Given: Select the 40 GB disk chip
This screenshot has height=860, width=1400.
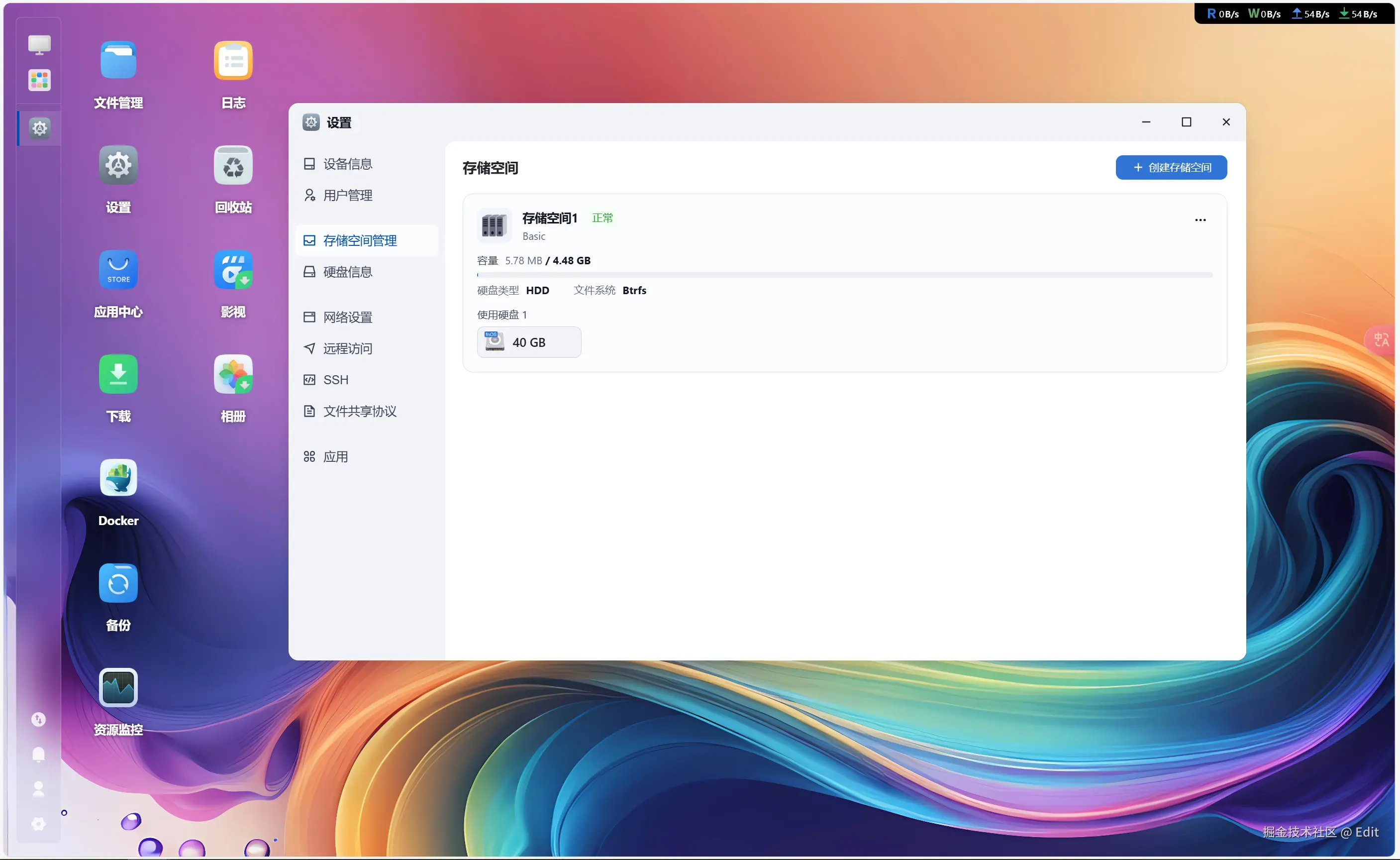Looking at the screenshot, I should pos(529,342).
